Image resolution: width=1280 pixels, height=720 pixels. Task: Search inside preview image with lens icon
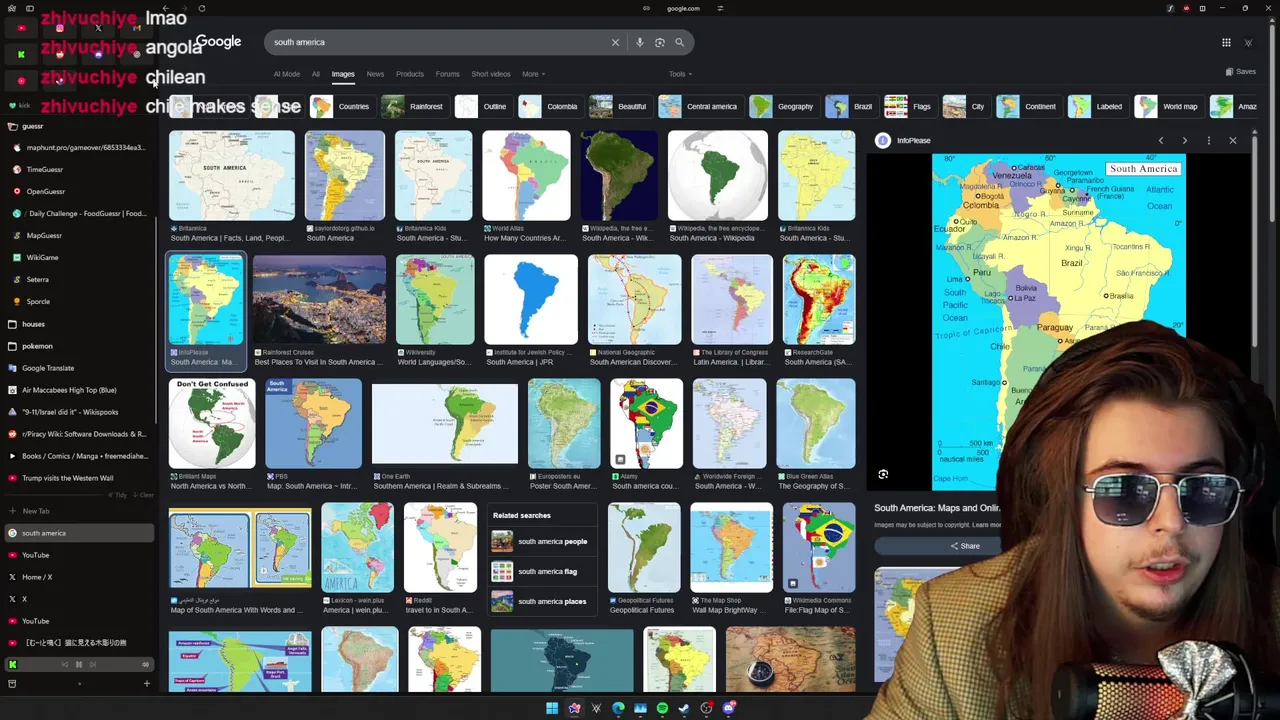883,475
